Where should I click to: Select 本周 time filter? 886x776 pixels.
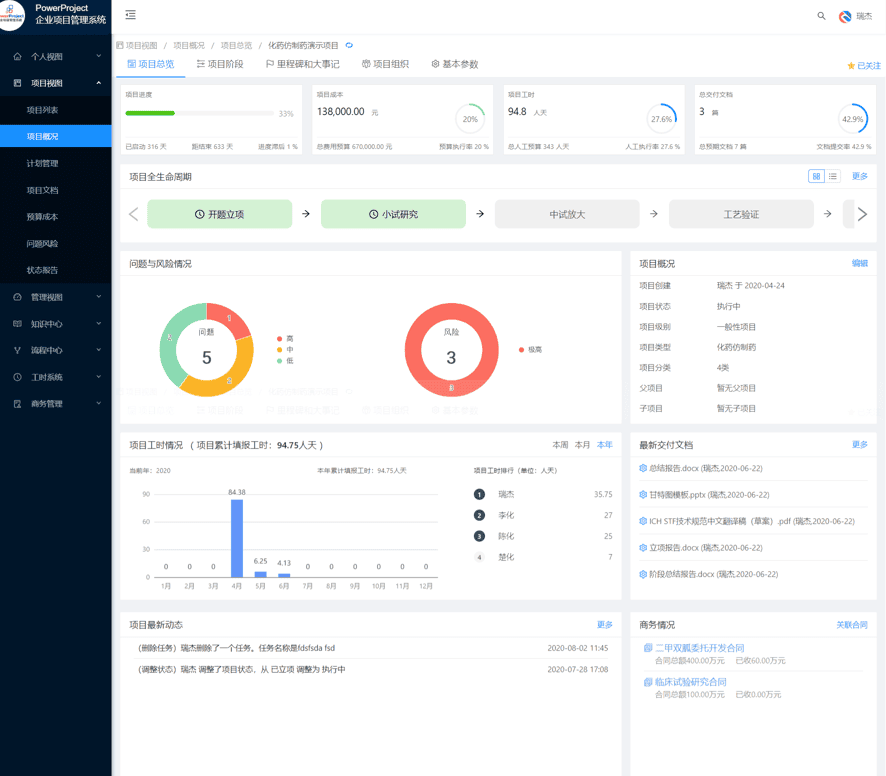coord(560,445)
